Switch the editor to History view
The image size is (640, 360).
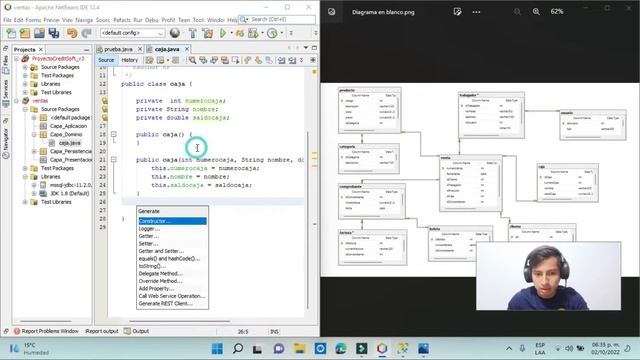pos(130,60)
